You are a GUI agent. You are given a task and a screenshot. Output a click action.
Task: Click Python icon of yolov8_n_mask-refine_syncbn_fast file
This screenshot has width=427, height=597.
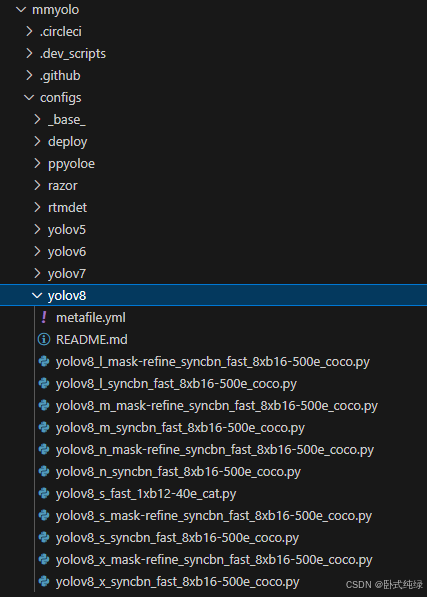(44, 449)
